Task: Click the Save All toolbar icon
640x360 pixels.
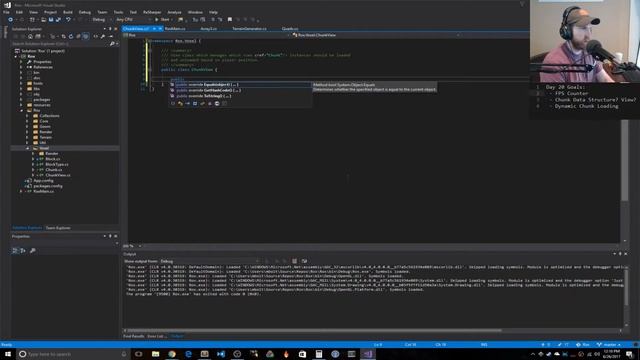Action: click(x=58, y=20)
